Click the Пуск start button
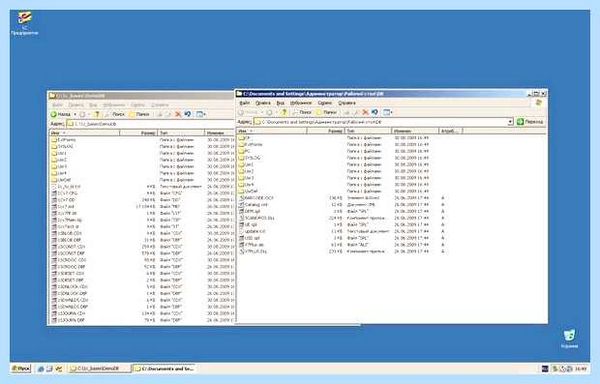The height and width of the screenshot is (384, 600). click(21, 369)
